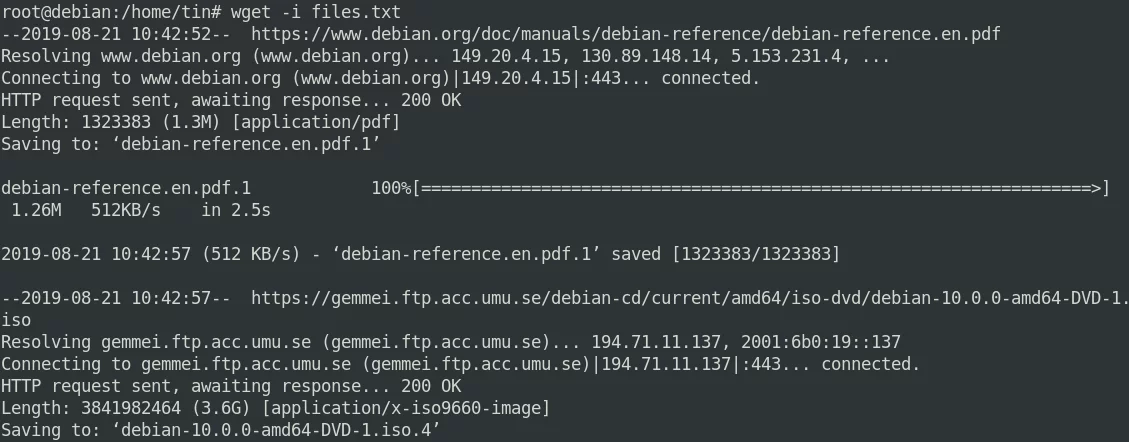Click the Length 3841982464 (3.6G) text
Viewport: 1129px width, 442px height.
point(125,408)
